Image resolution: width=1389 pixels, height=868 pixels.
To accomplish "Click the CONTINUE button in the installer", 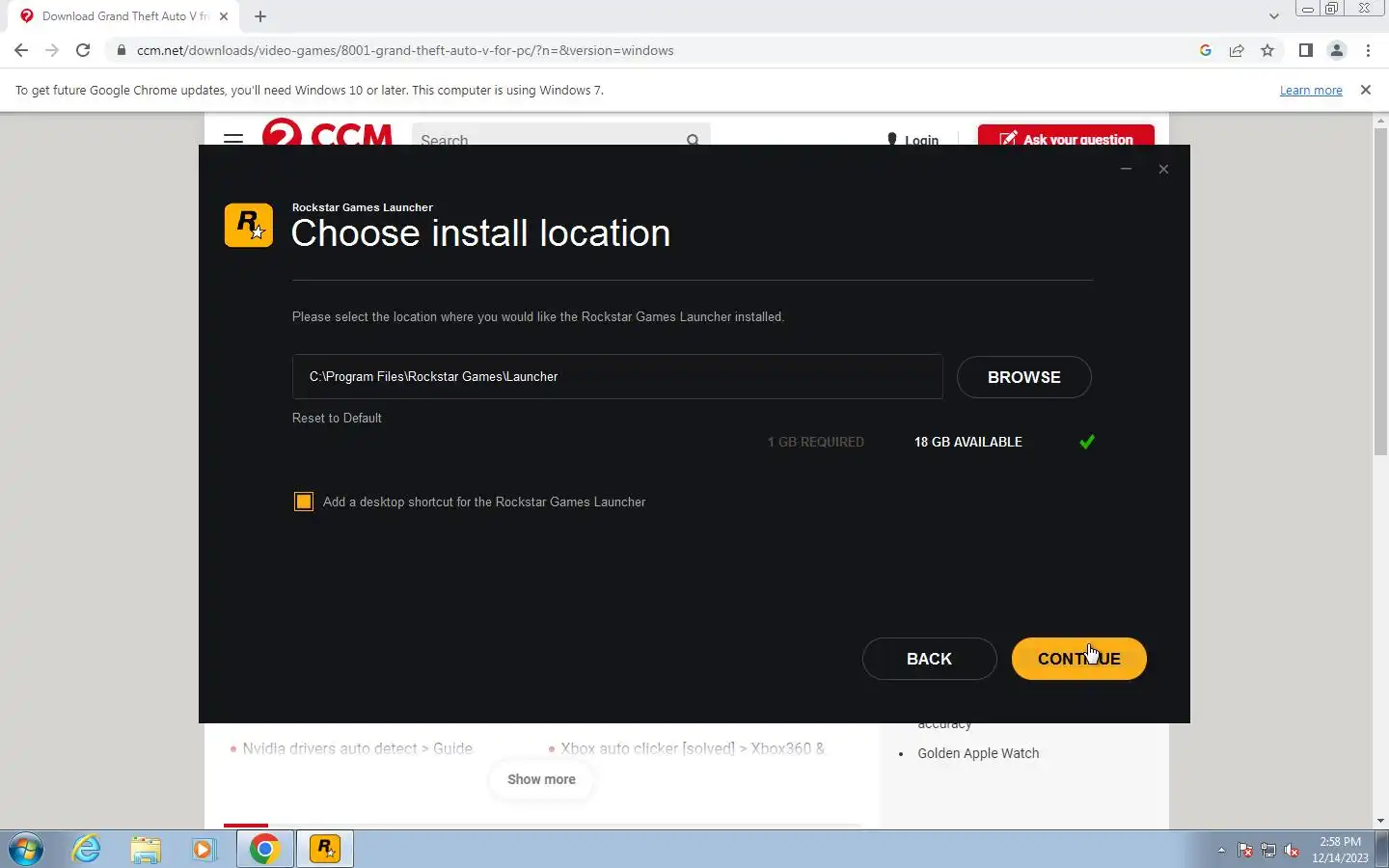I will pos(1078,659).
